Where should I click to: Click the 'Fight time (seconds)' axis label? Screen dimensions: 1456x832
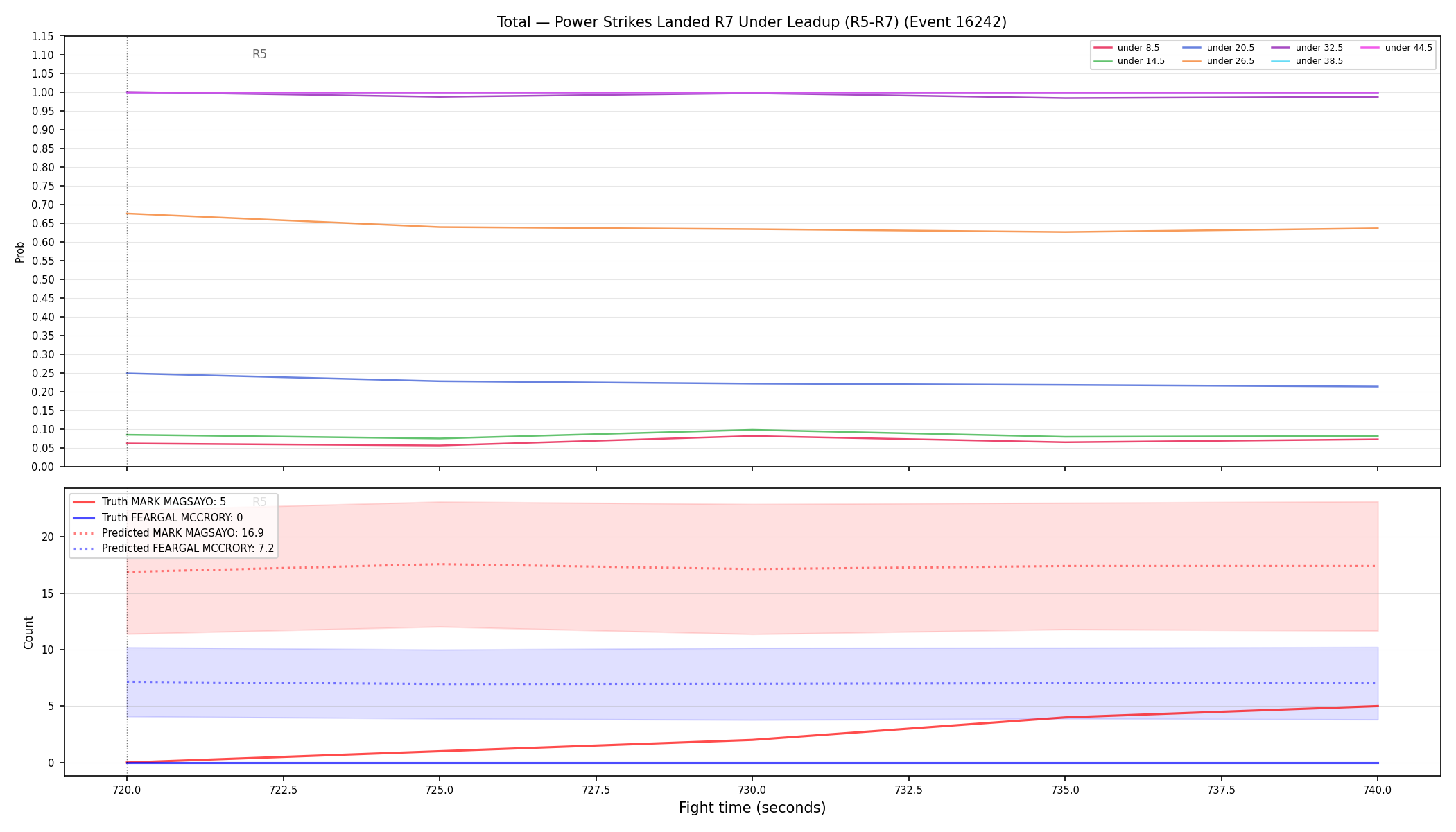click(752, 808)
